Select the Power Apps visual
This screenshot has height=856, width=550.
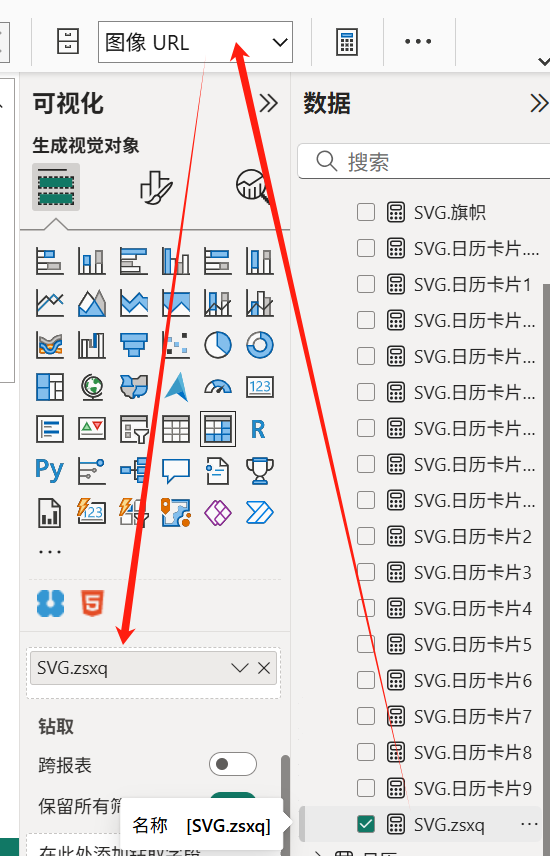click(217, 513)
